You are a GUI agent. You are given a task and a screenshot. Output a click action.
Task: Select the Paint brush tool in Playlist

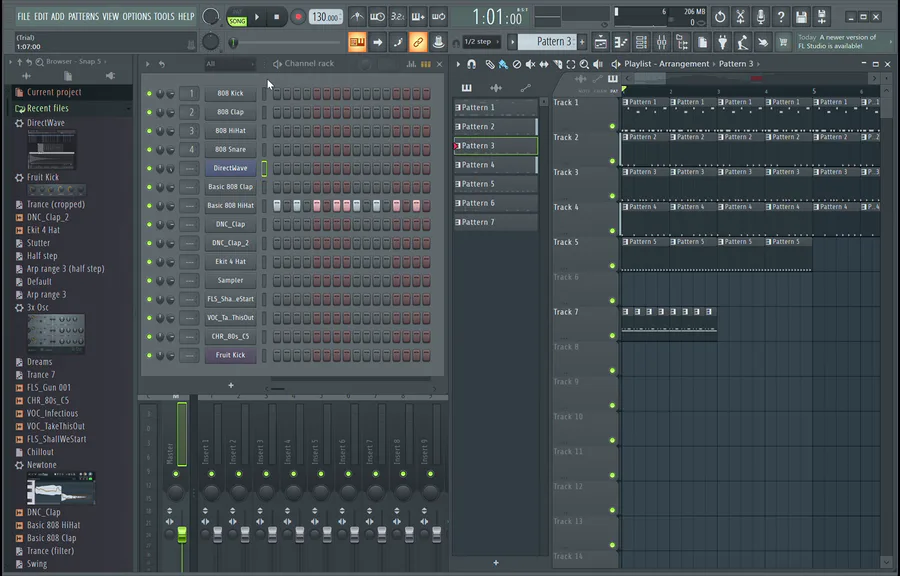(503, 64)
